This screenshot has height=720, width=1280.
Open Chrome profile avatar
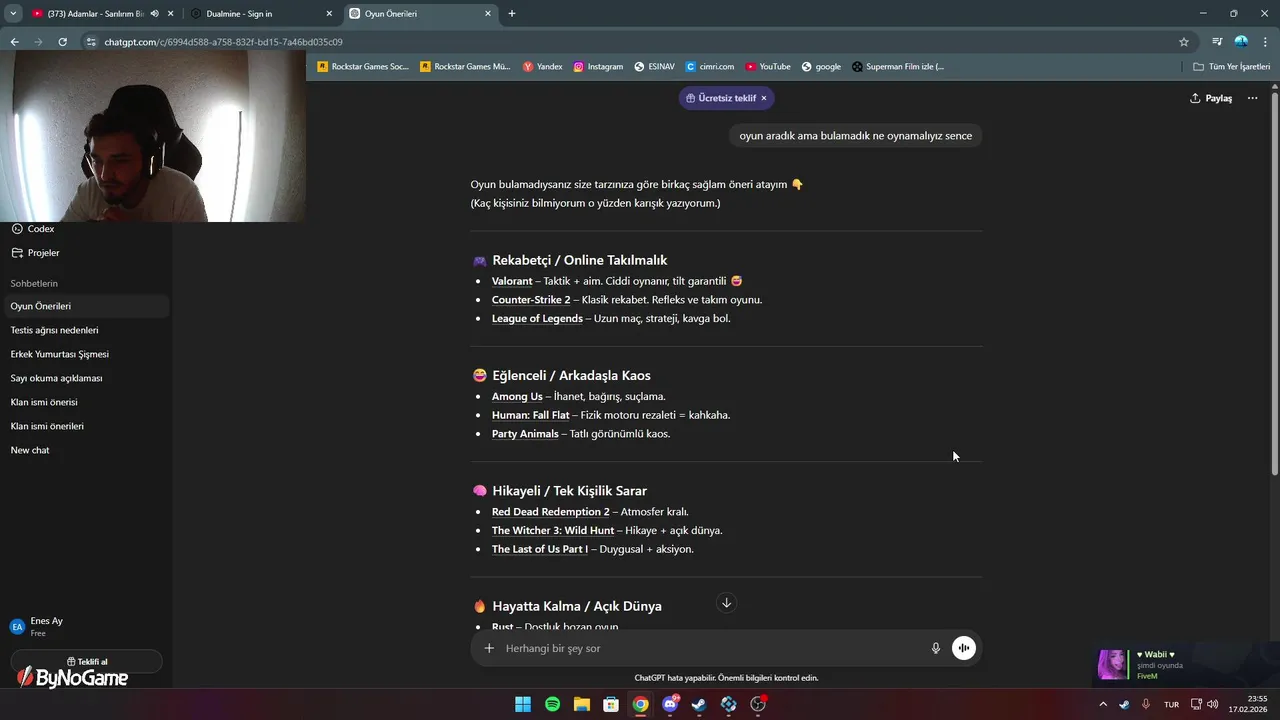(1241, 42)
